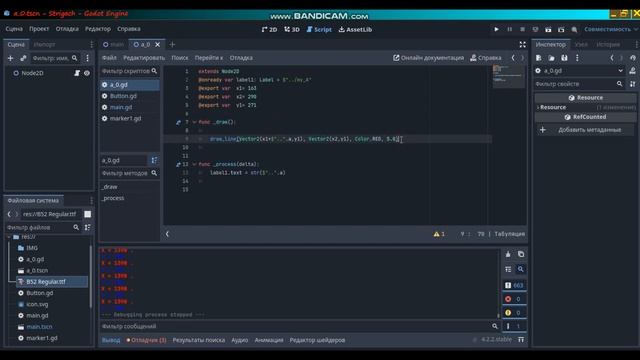
Task: Switch to the 2D workspace
Action: pyautogui.click(x=269, y=29)
